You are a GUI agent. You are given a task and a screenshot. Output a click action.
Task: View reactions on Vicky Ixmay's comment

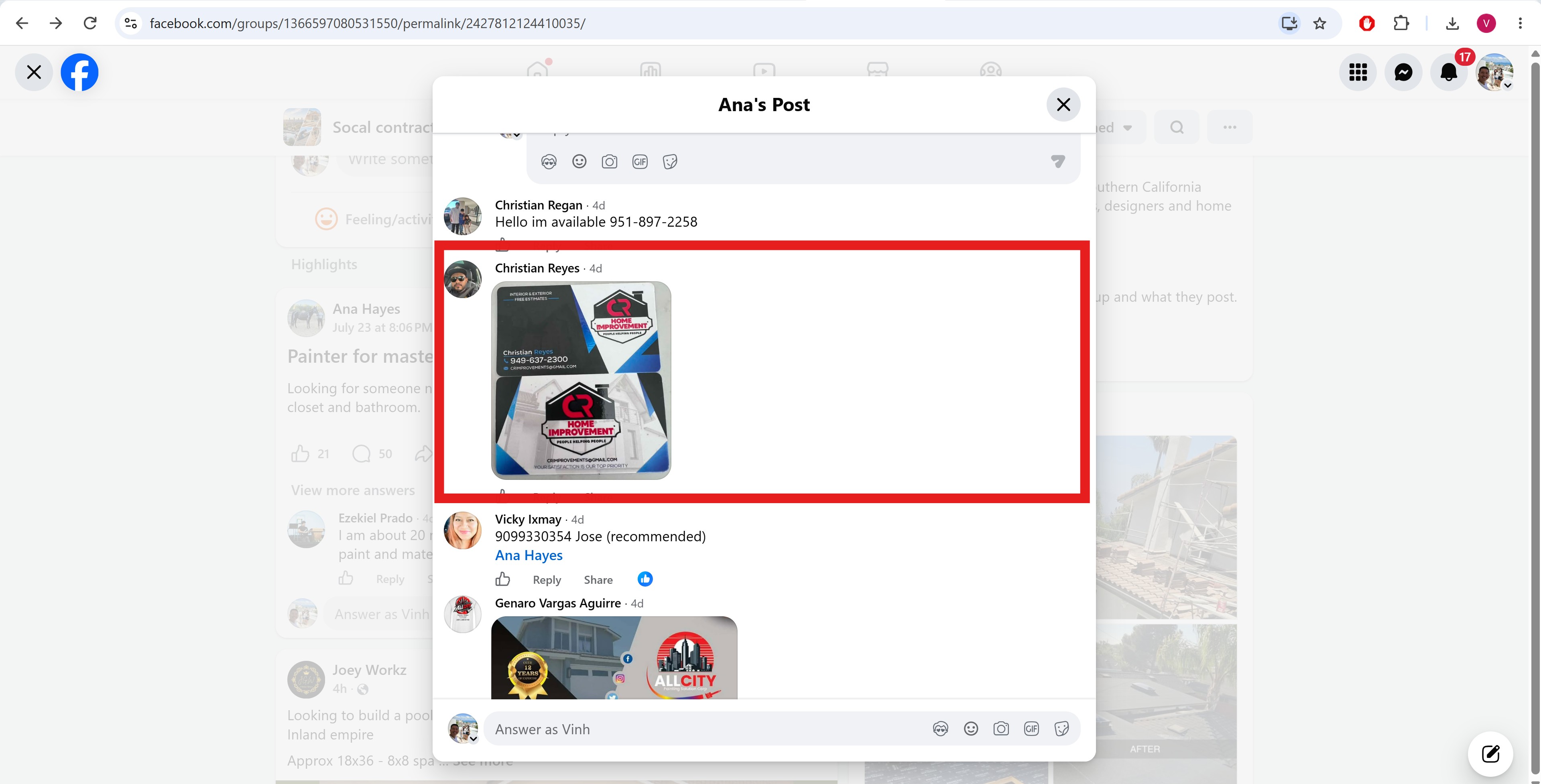[645, 579]
